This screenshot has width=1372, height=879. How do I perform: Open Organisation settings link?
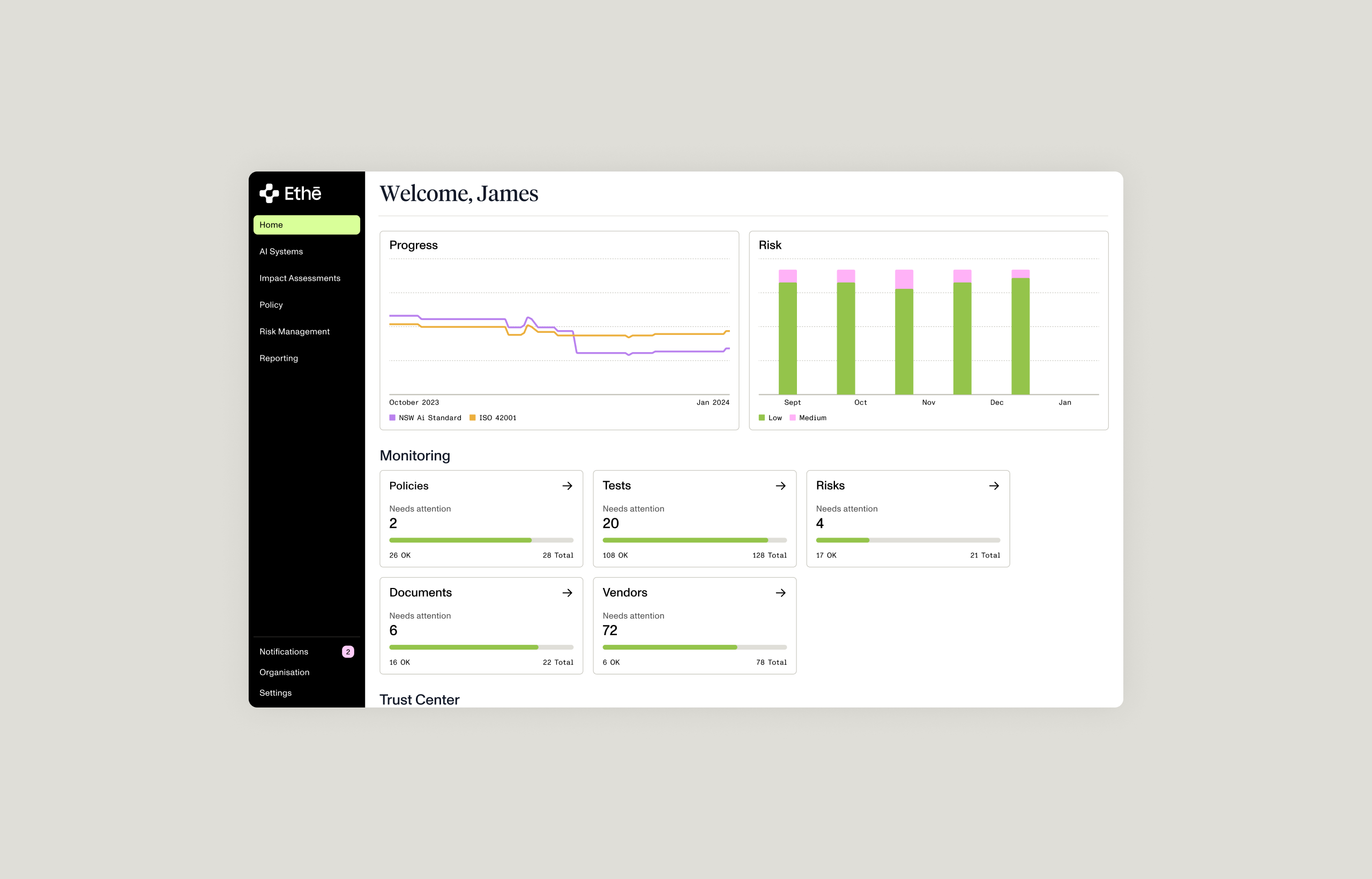pyautogui.click(x=284, y=672)
